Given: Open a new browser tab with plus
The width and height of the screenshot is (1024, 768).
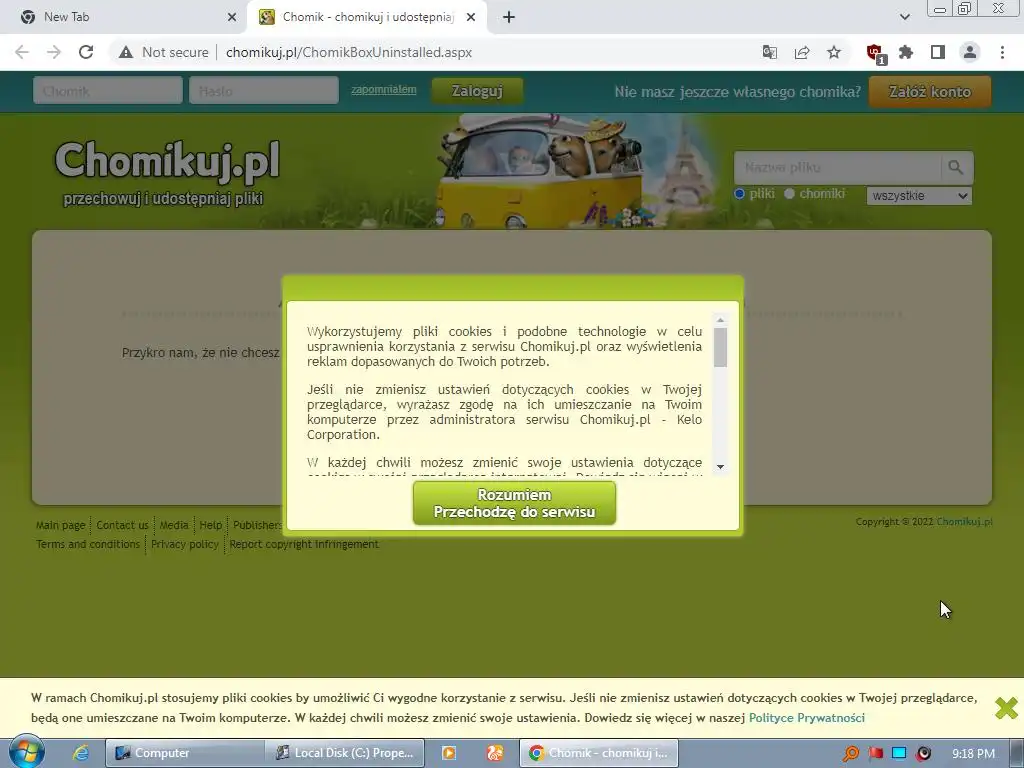Looking at the screenshot, I should [509, 17].
